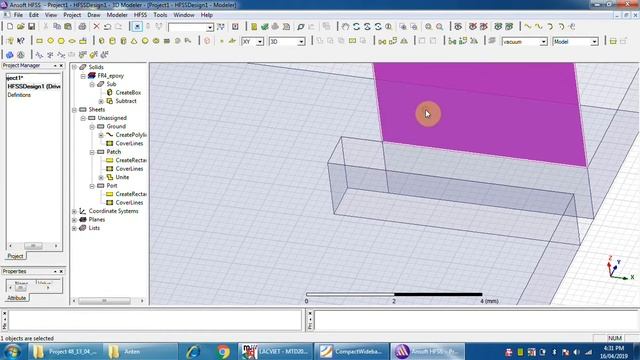Screen dimensions: 640x360
Task: Open Internet Explorer from taskbar
Action: coord(193,351)
